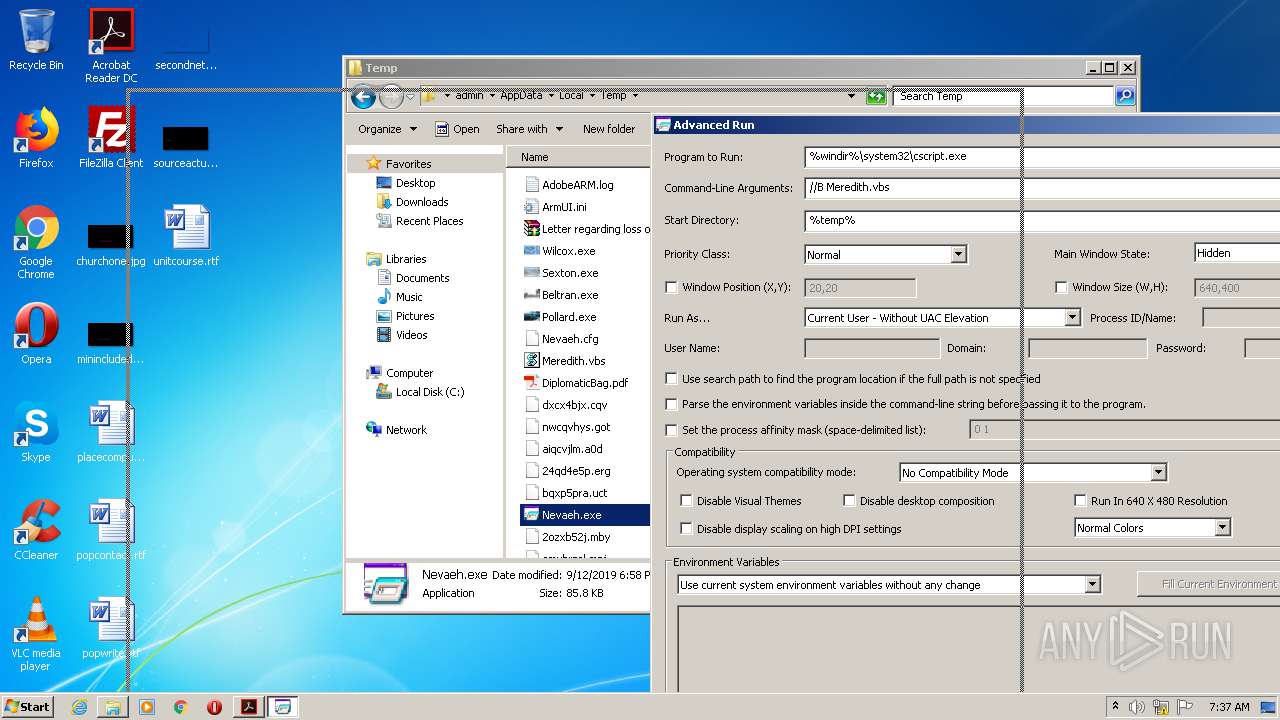Launch the Acrobat Reader DC shortcut
1280x720 pixels.
111,46
